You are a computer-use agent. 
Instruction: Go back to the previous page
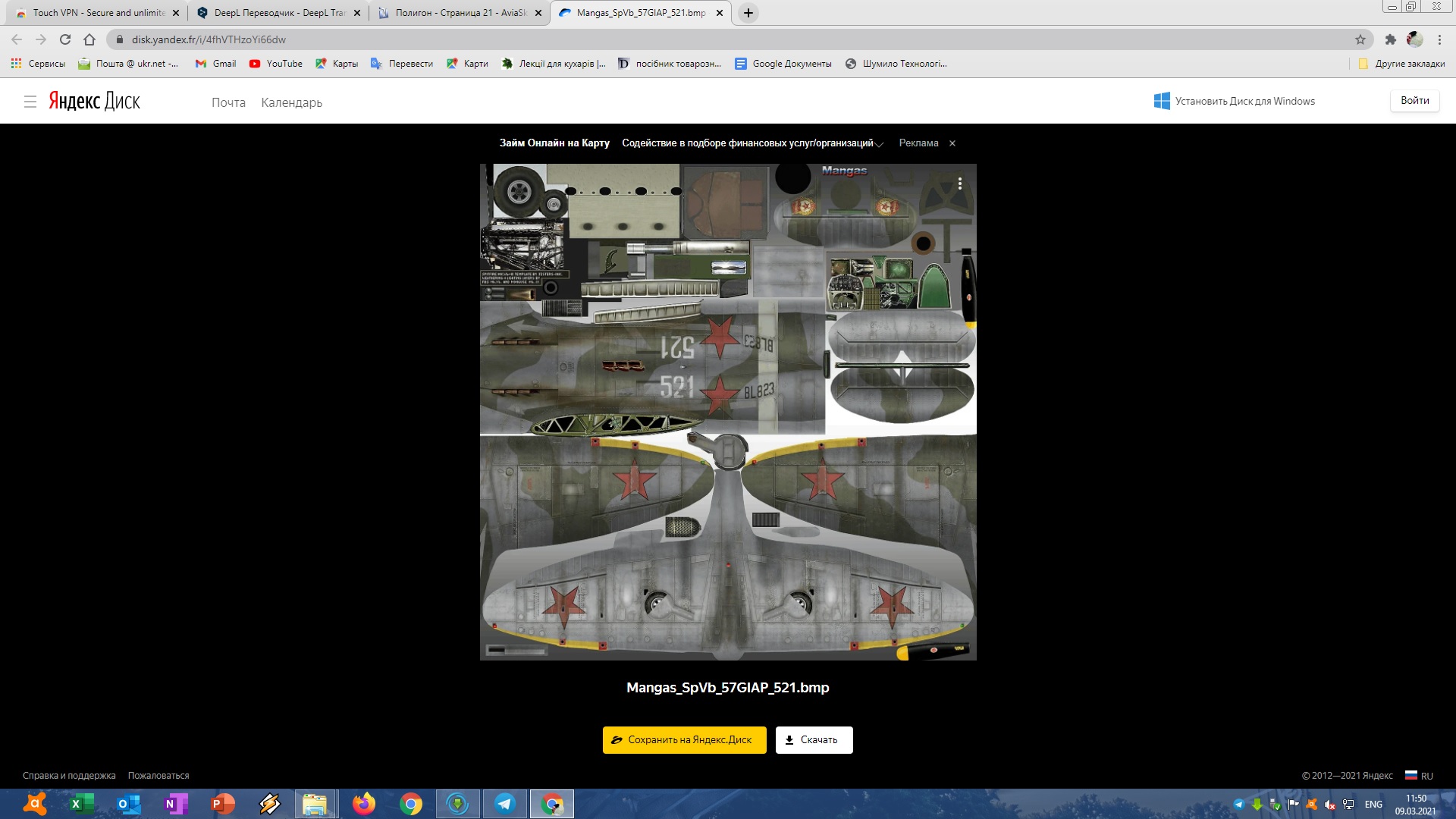17,39
